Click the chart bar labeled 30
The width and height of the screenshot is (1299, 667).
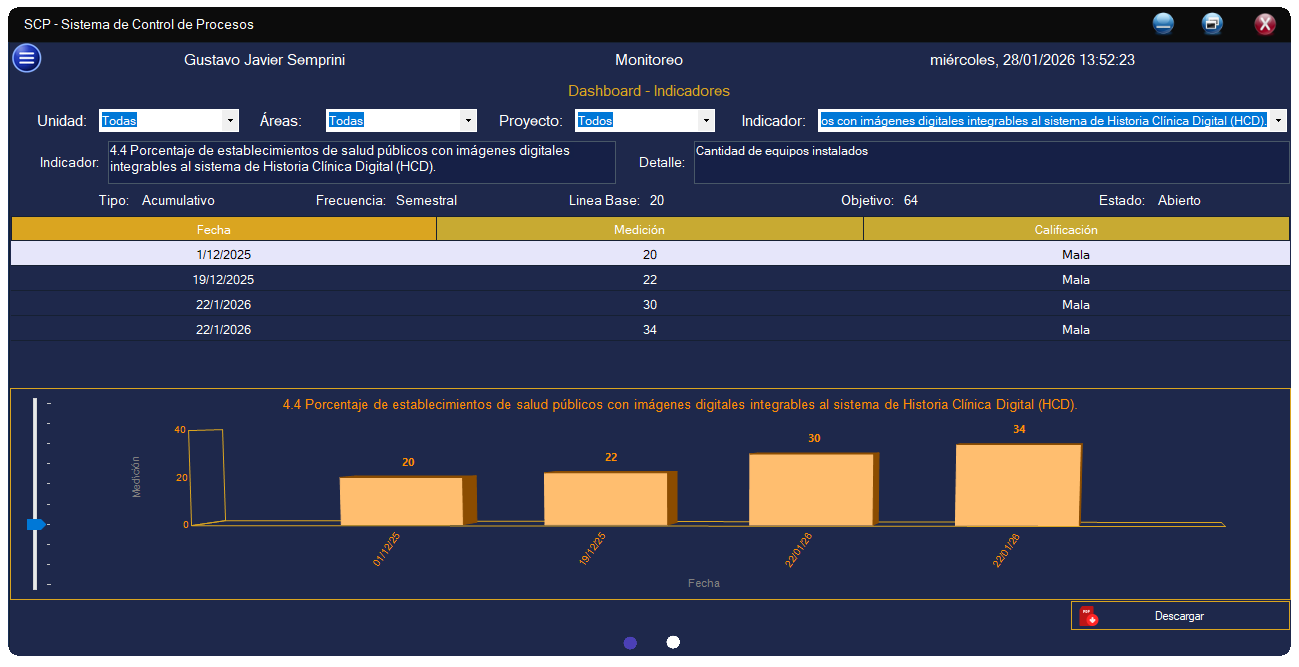pos(812,489)
